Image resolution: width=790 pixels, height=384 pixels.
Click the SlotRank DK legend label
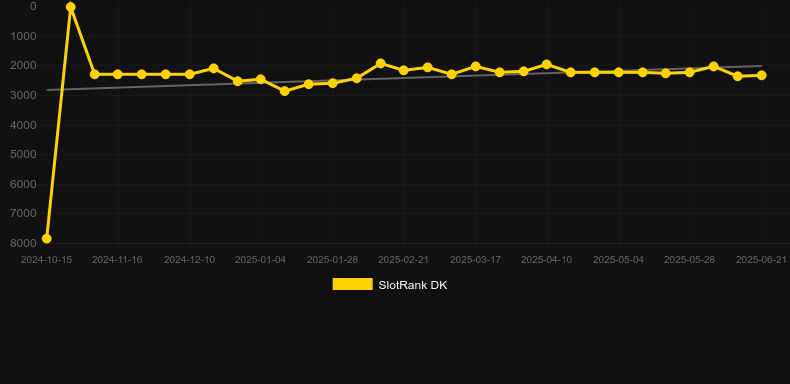click(413, 285)
